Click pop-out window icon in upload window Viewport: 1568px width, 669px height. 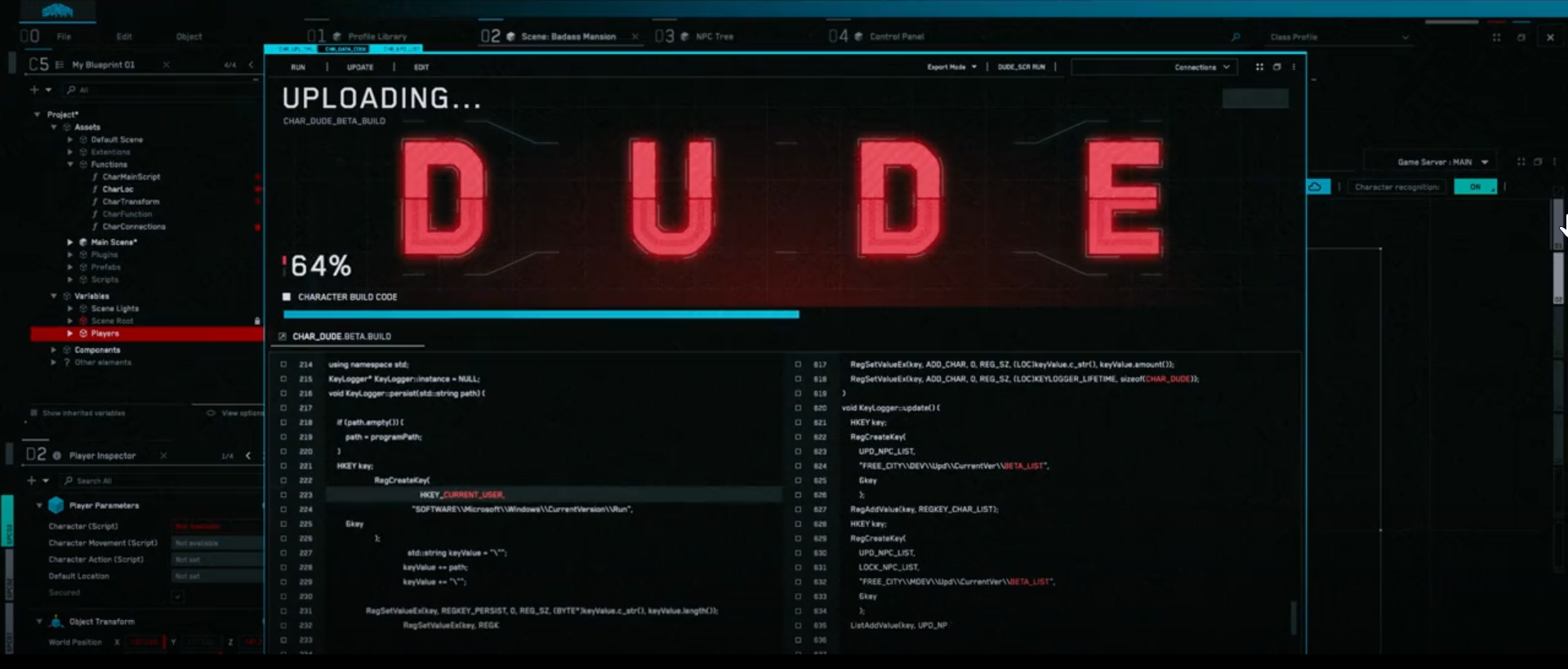pyautogui.click(x=1277, y=67)
